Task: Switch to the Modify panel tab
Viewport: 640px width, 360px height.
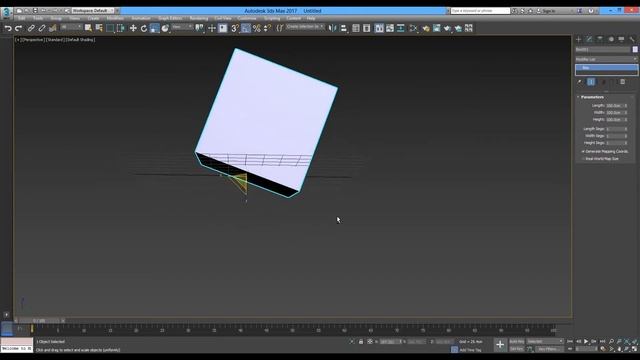Action: [589, 39]
